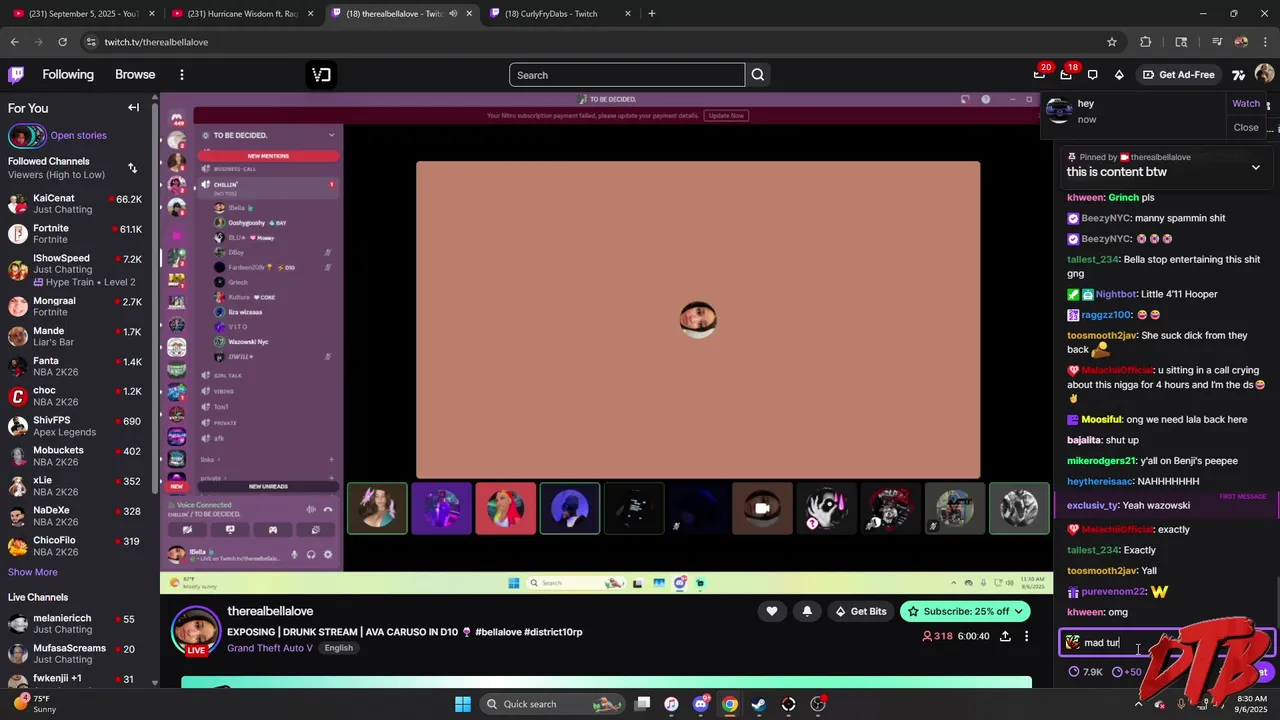Click the Windows taskbar Quick search box
1280x720 pixels.
(553, 704)
